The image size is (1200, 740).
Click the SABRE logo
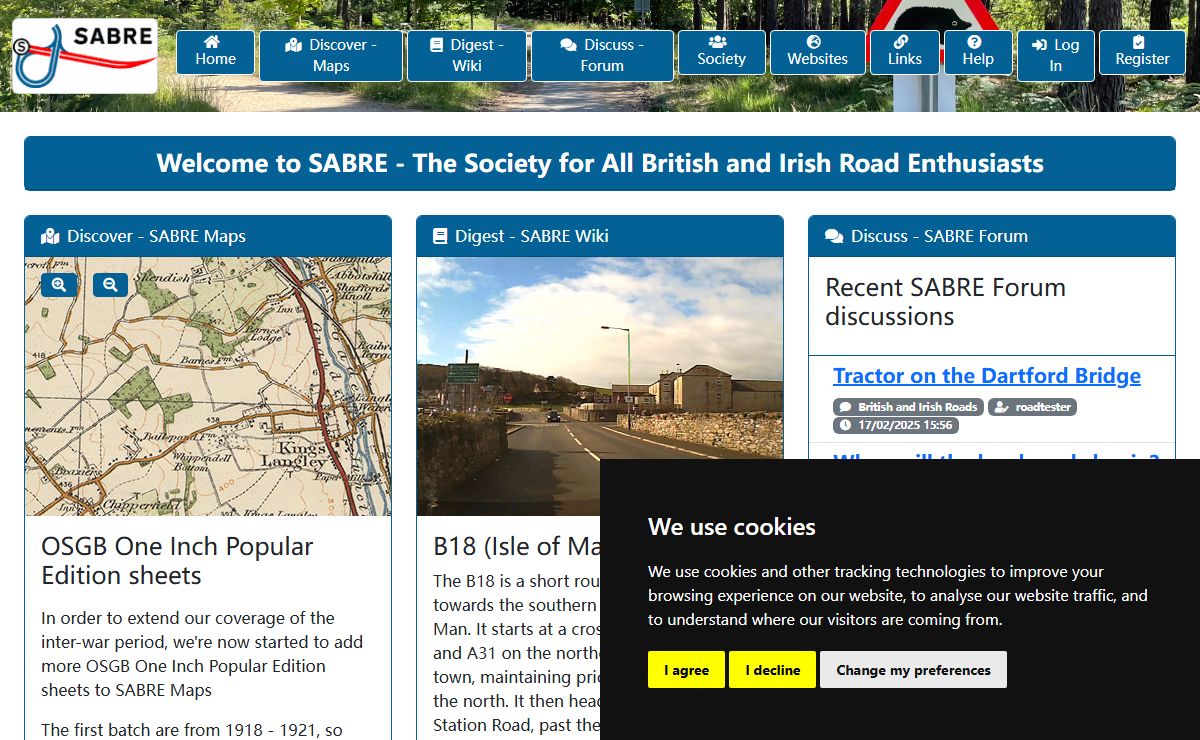point(85,56)
